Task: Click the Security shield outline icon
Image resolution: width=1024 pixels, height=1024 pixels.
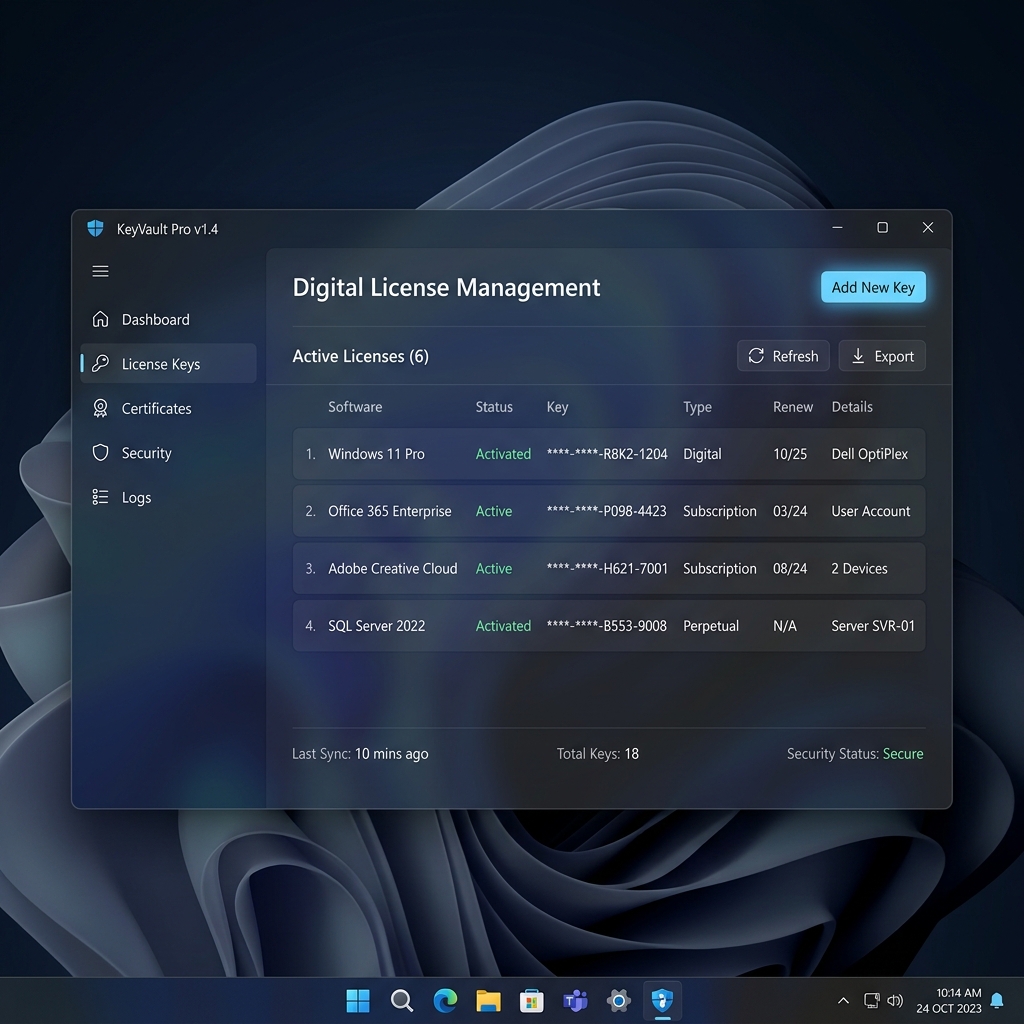Action: tap(100, 453)
